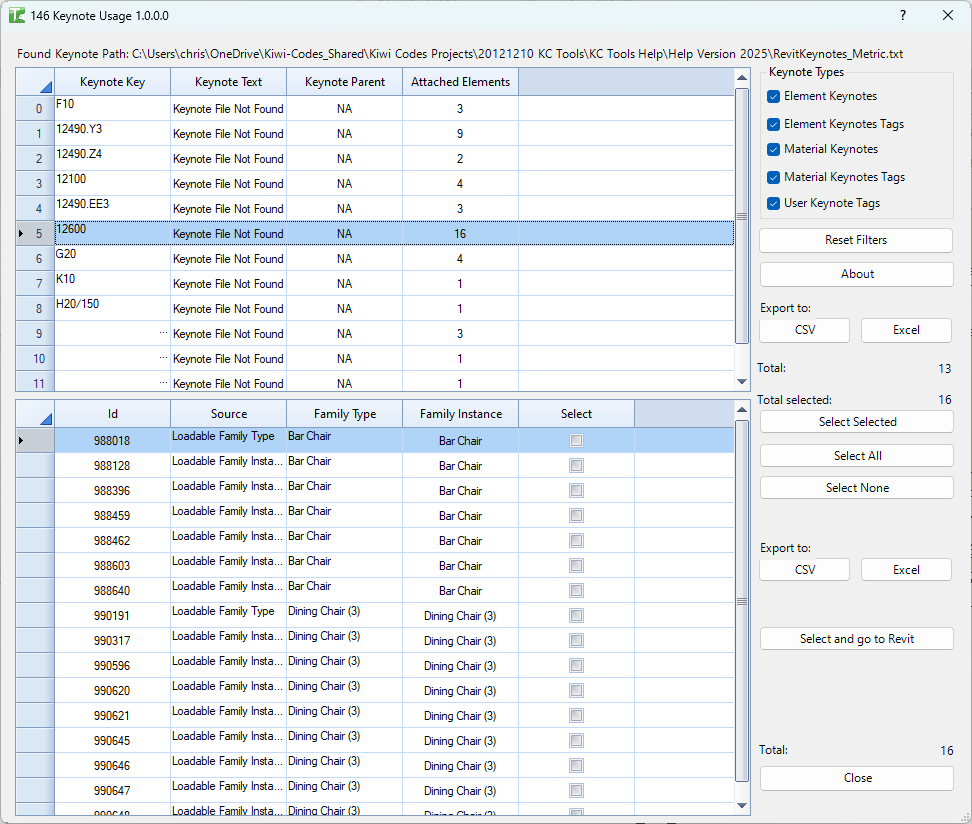
Task: Click the ellipsis in row 10 Keynote Key cell
Action: point(162,359)
